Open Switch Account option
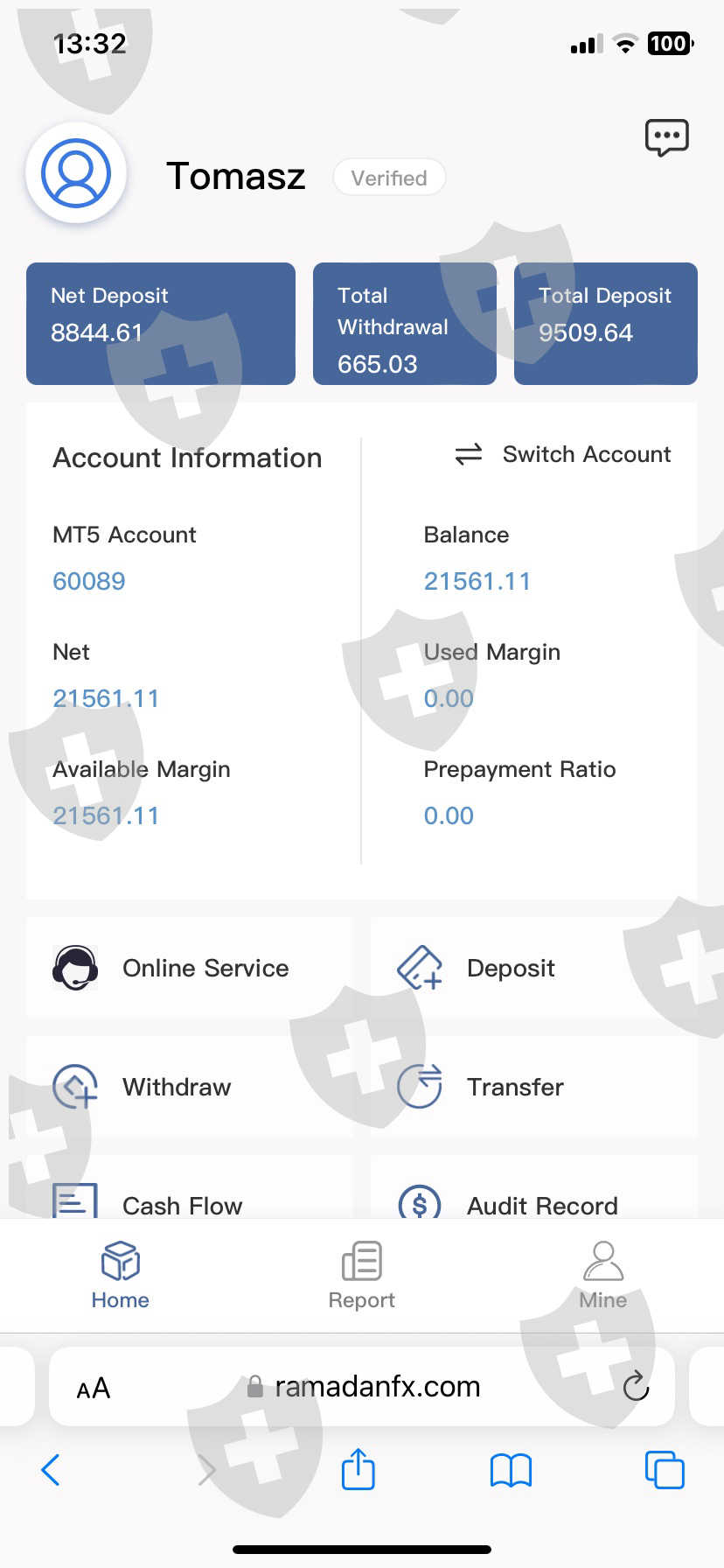Viewport: 724px width, 1568px height. [x=562, y=454]
